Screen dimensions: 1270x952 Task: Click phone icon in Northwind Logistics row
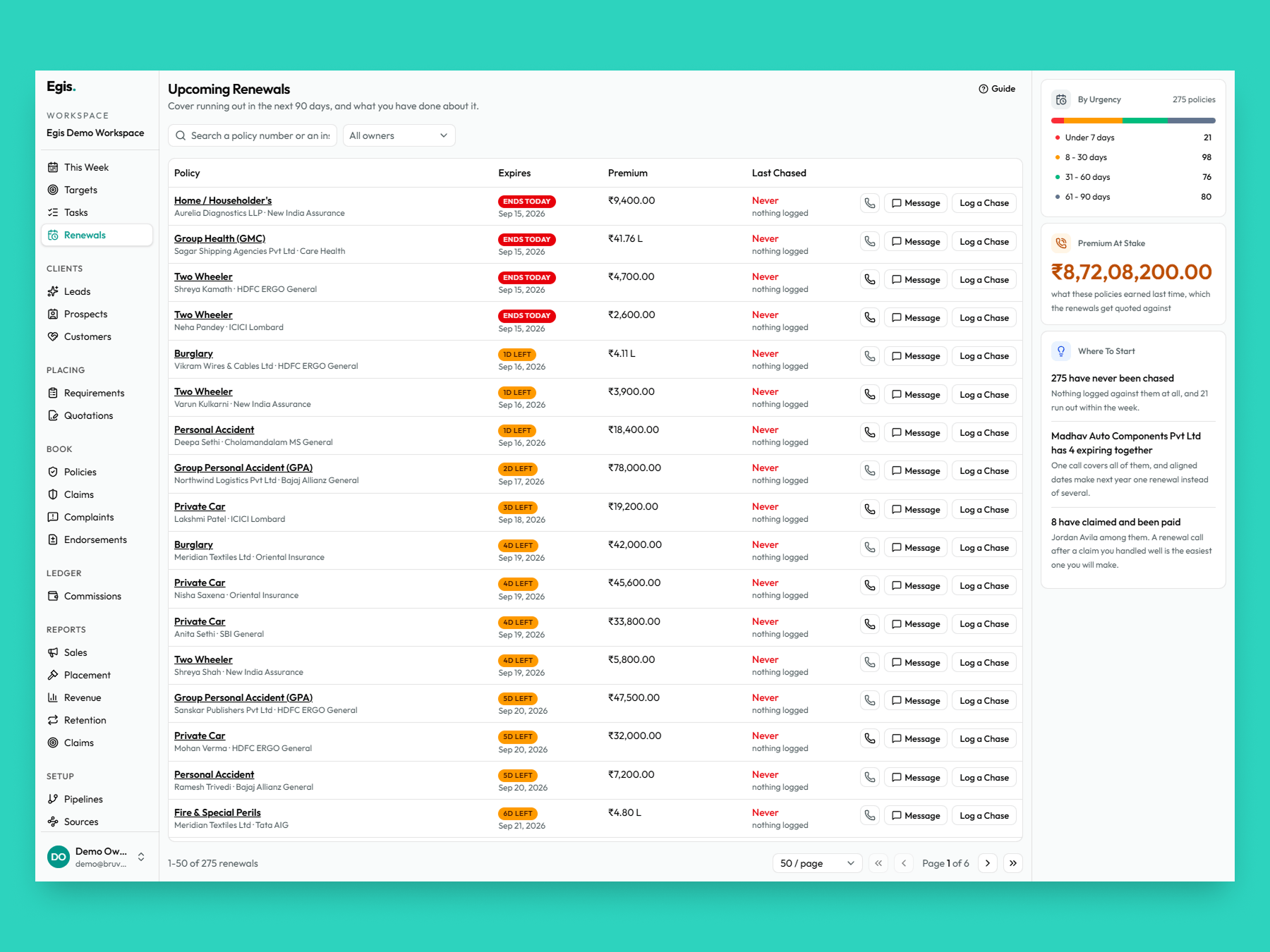point(870,470)
